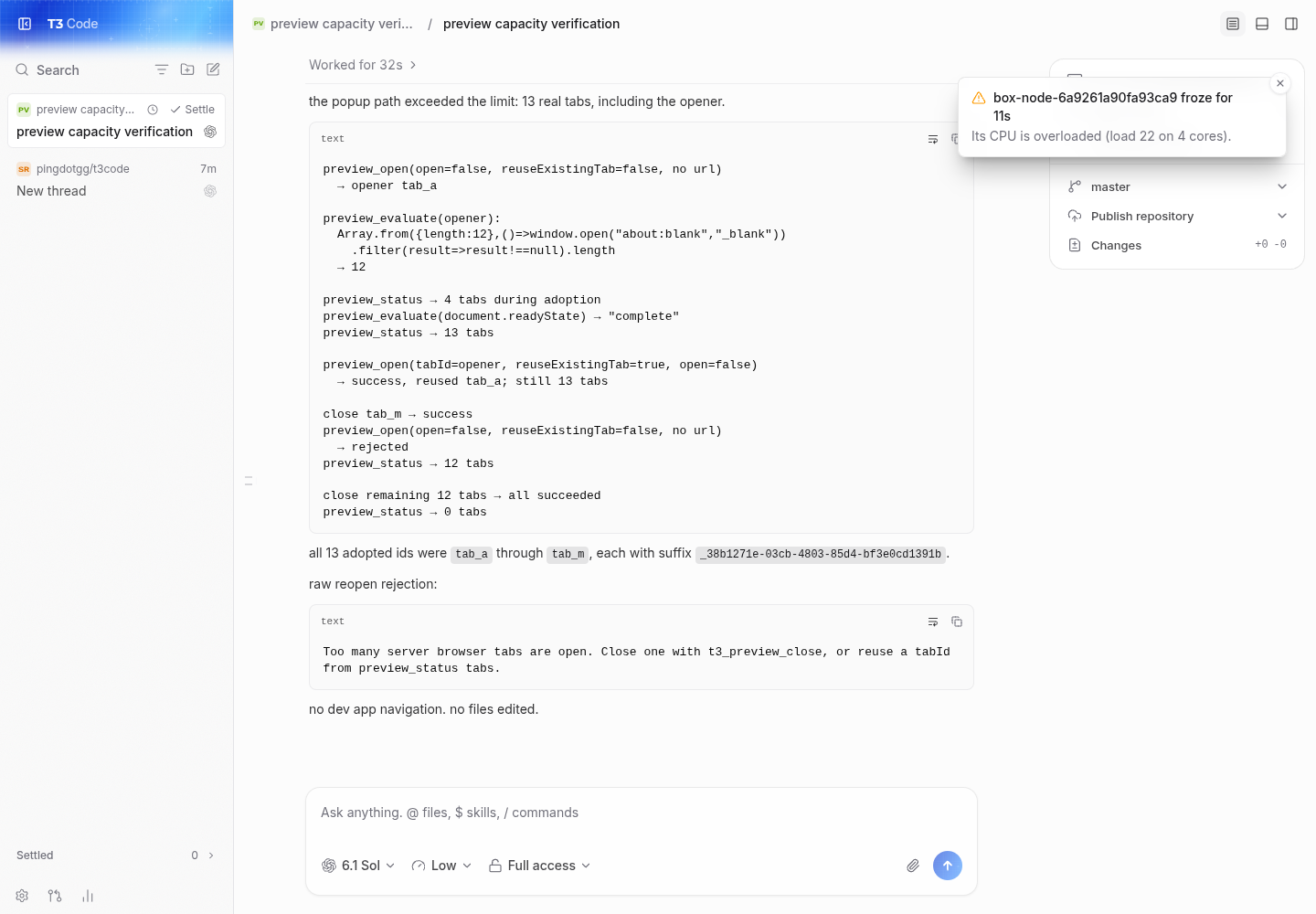
Task: Open the Changes entry
Action: tap(1177, 245)
